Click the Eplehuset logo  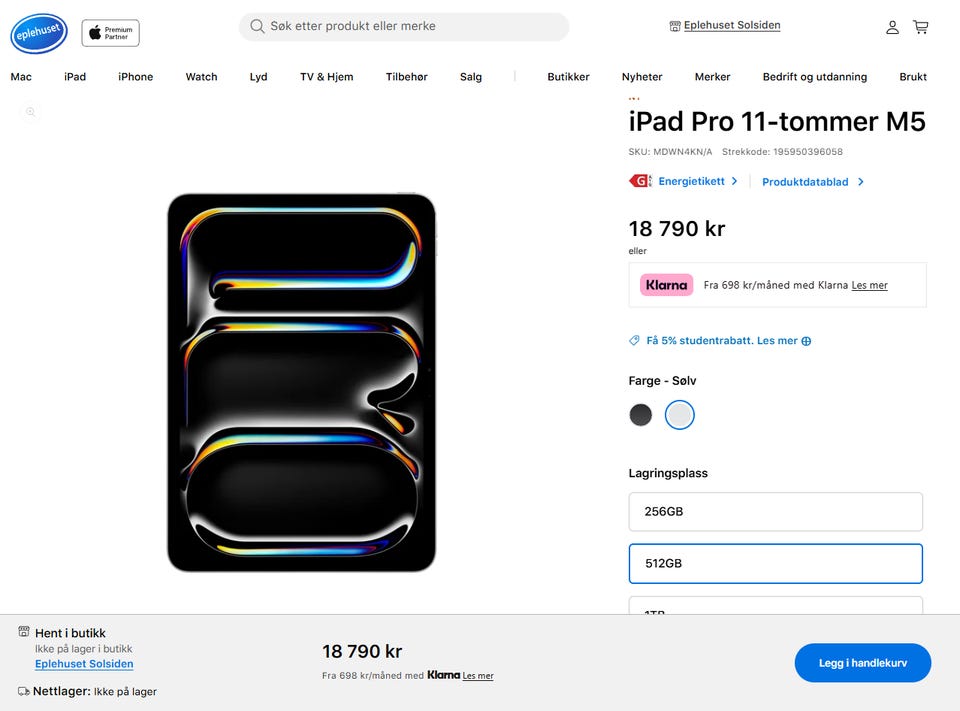click(39, 33)
